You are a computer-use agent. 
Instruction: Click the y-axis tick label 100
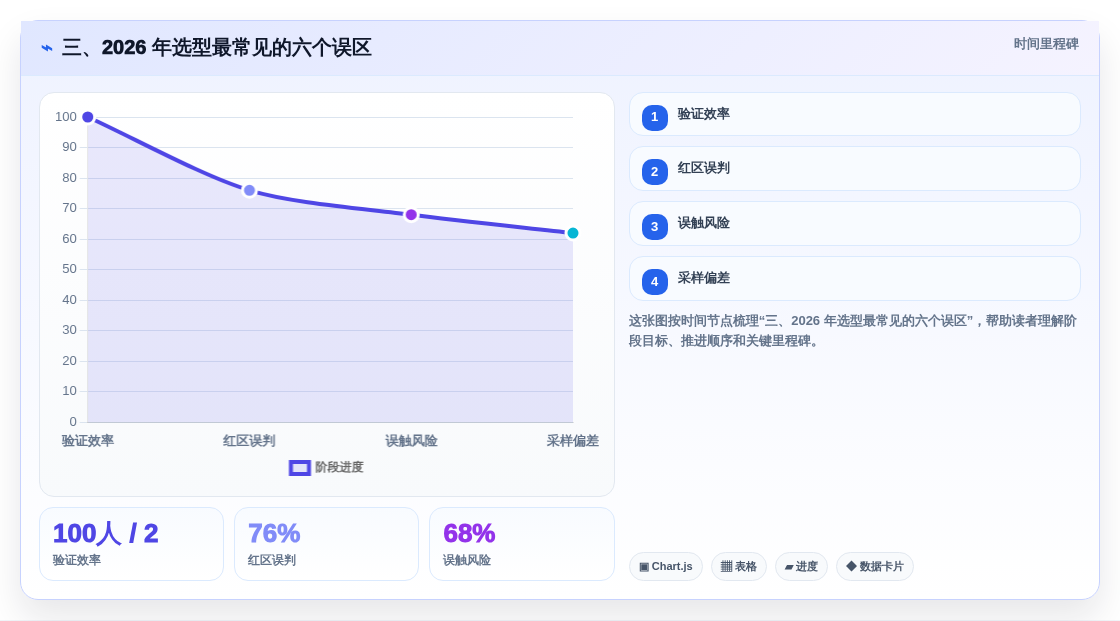66,117
